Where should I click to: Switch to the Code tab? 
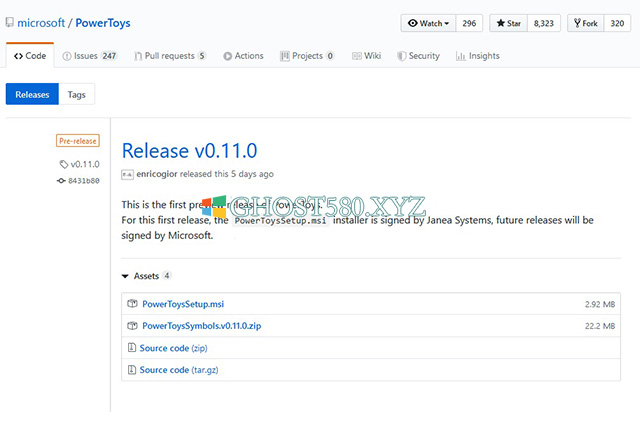point(30,55)
